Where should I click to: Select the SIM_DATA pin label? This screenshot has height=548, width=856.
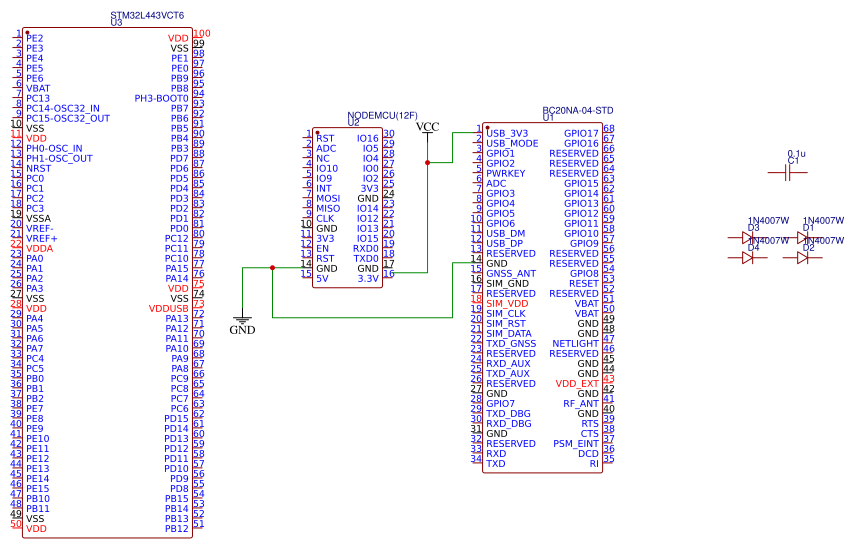(x=509, y=333)
